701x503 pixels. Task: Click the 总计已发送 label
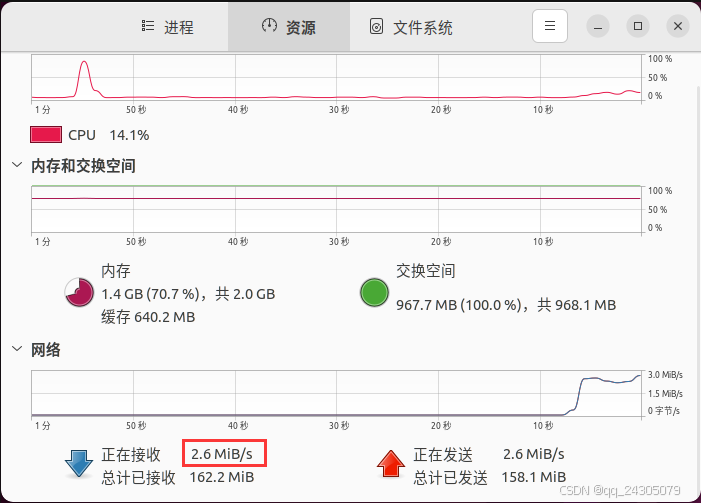click(450, 478)
